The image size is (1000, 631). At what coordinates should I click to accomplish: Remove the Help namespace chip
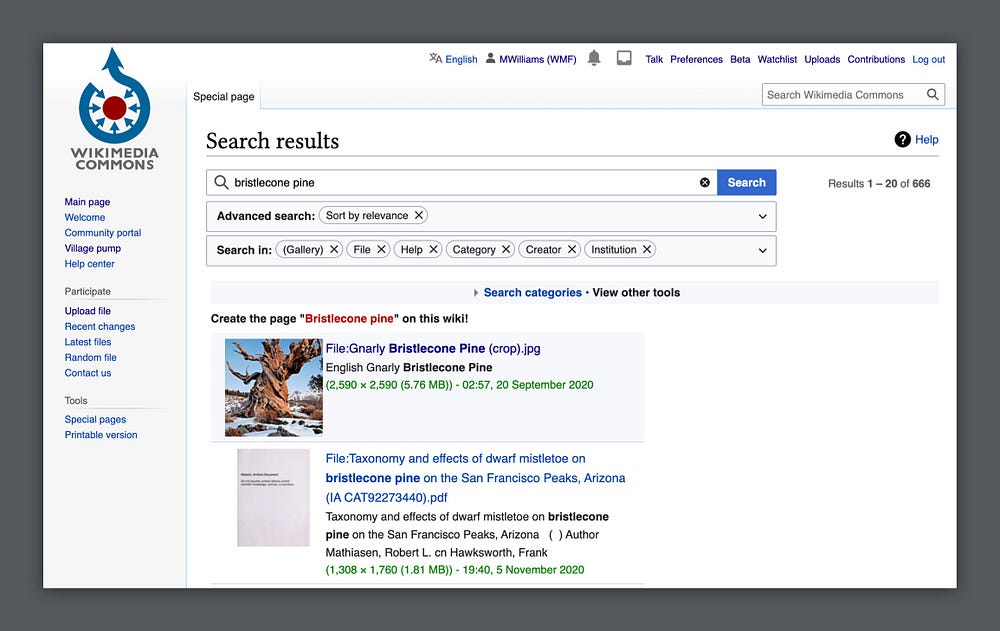[434, 249]
